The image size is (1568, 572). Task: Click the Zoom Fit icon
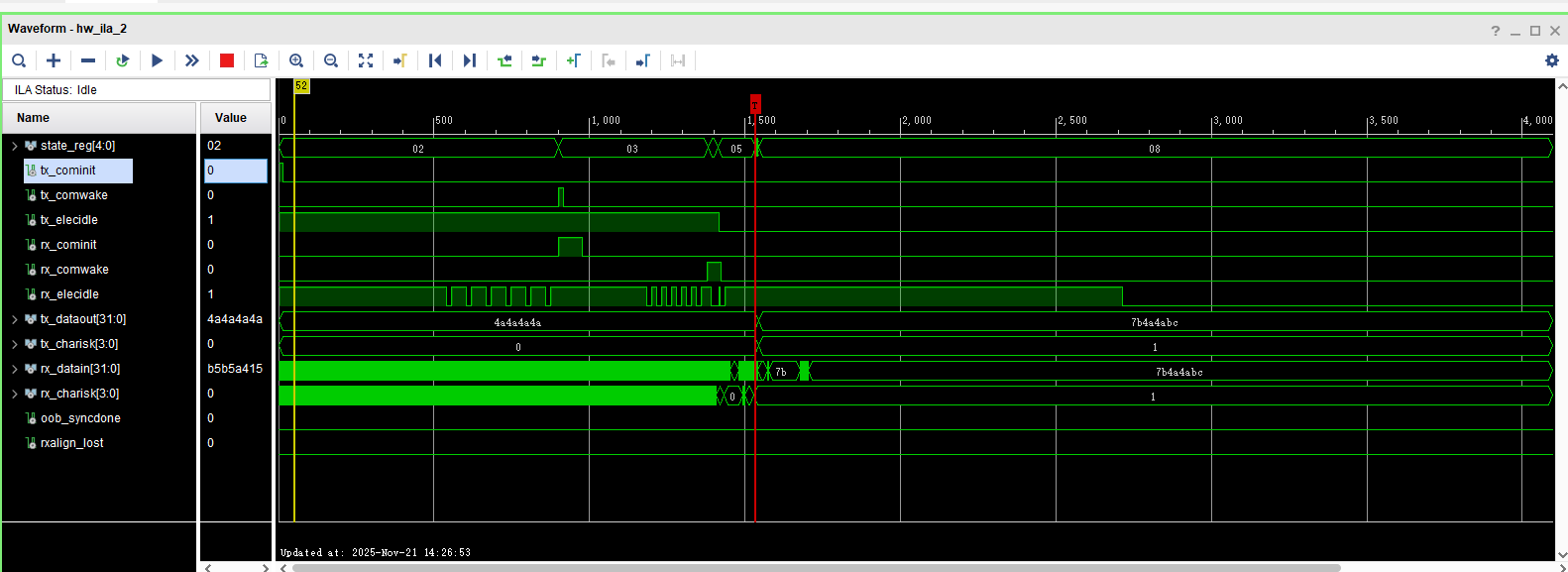pos(366,60)
